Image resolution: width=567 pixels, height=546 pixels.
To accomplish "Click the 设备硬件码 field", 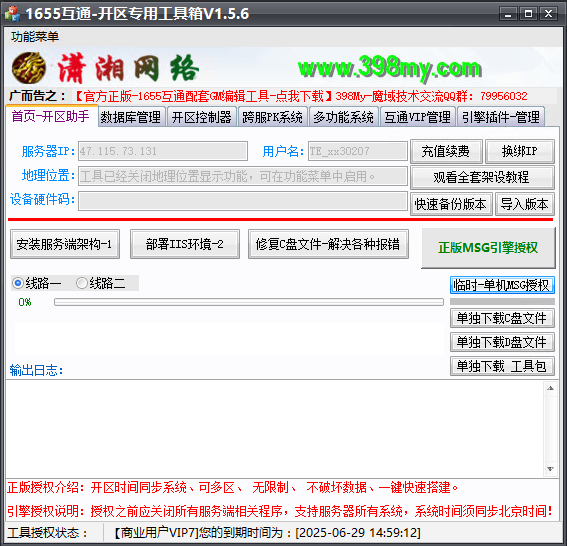I will [243, 201].
